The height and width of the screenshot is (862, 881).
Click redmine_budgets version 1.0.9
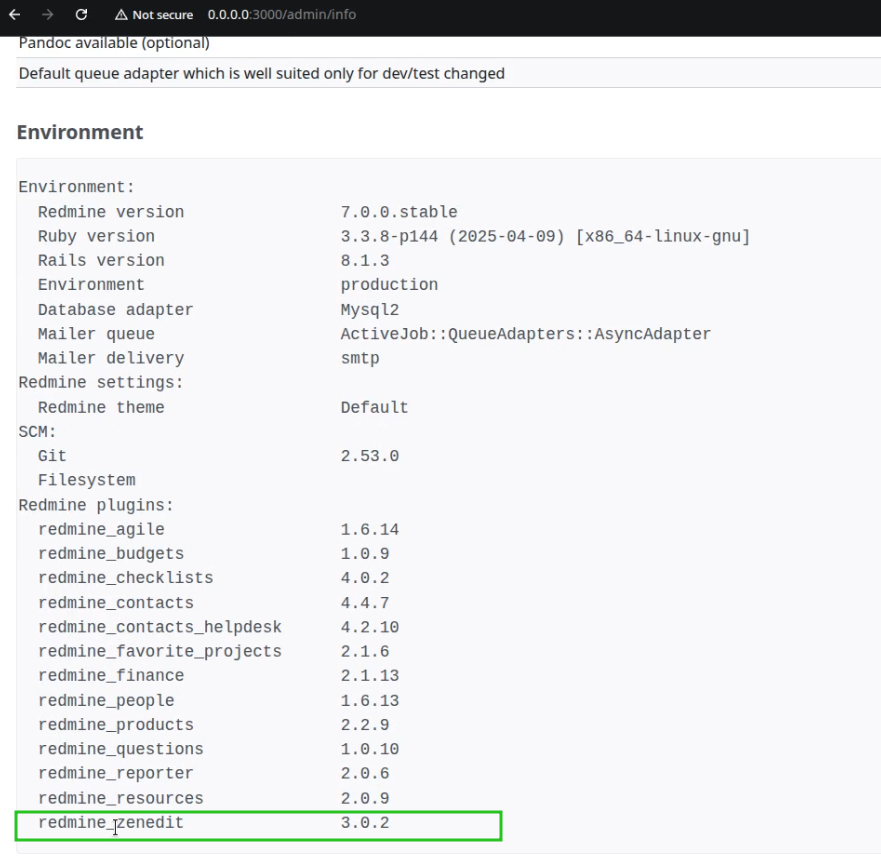point(365,554)
